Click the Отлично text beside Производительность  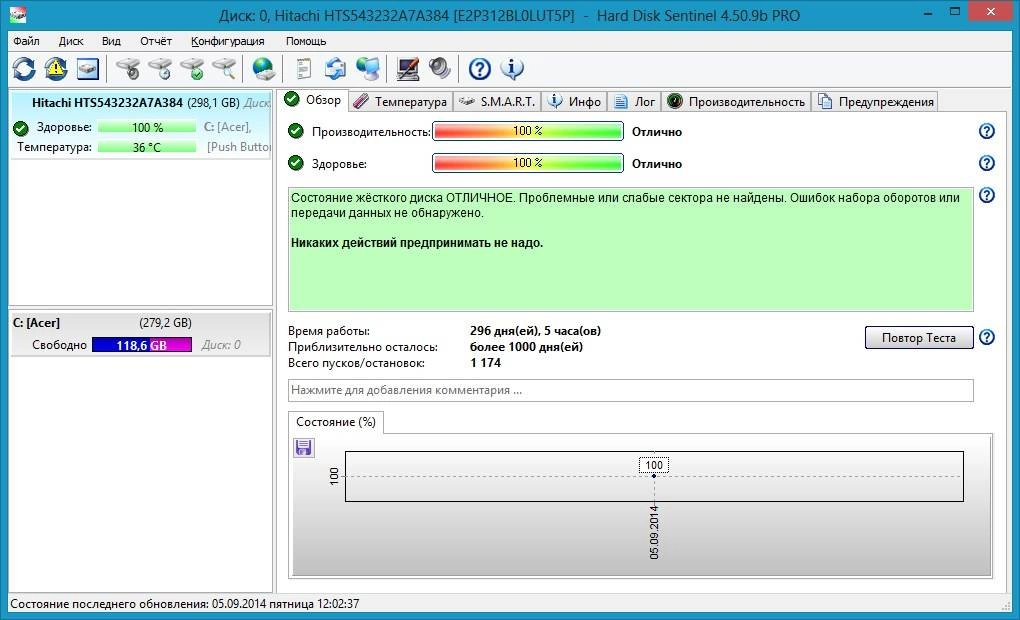coord(657,131)
